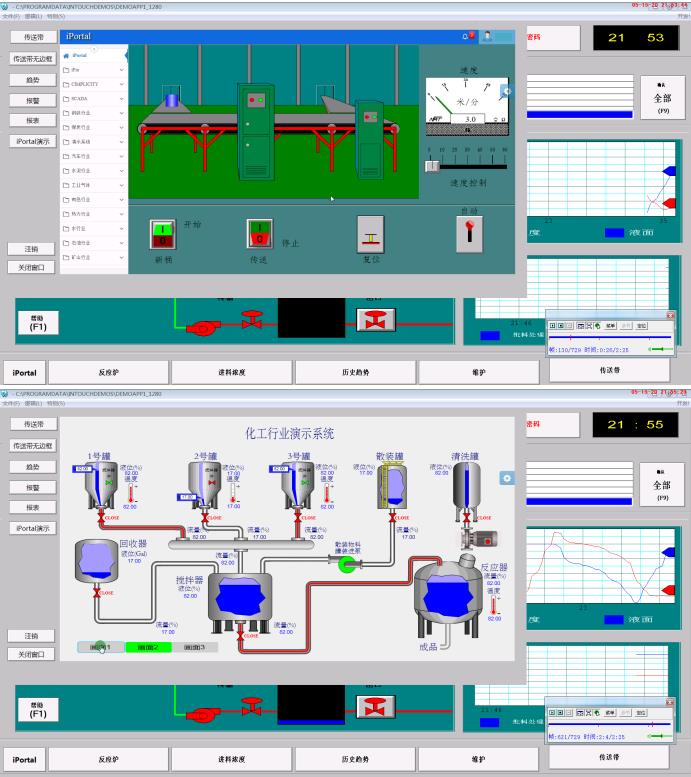Open the iPortal home entry in the sidebar
Image resolution: width=691 pixels, height=777 pixels.
click(x=80, y=55)
